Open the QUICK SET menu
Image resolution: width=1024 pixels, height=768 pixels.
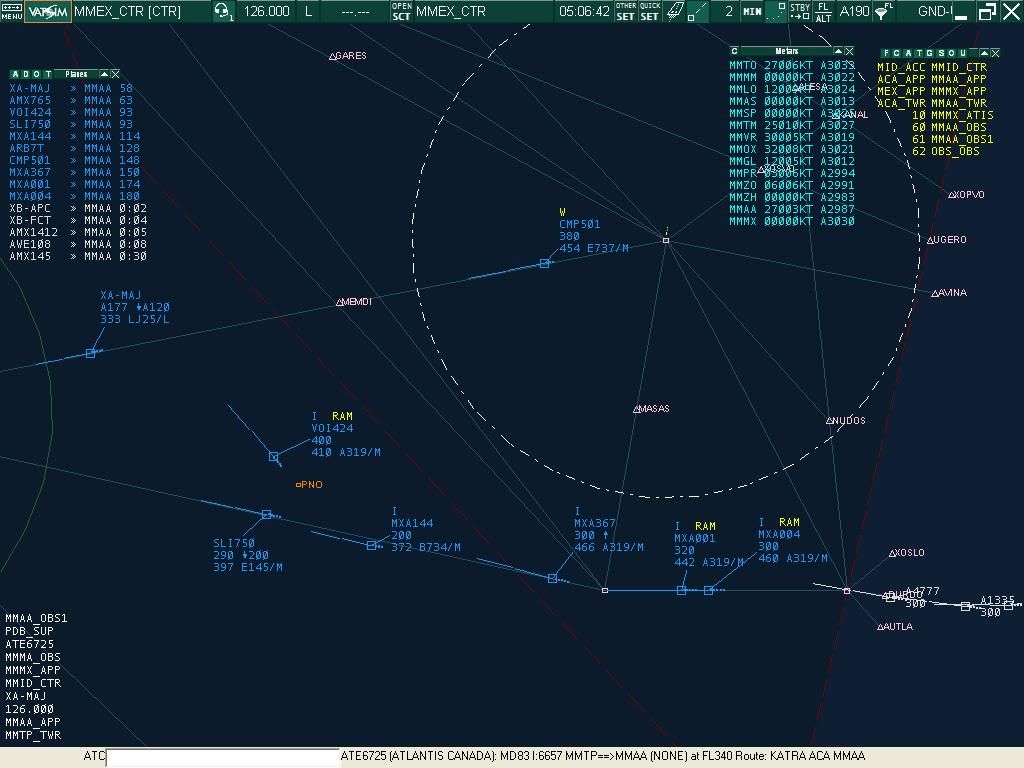point(650,12)
